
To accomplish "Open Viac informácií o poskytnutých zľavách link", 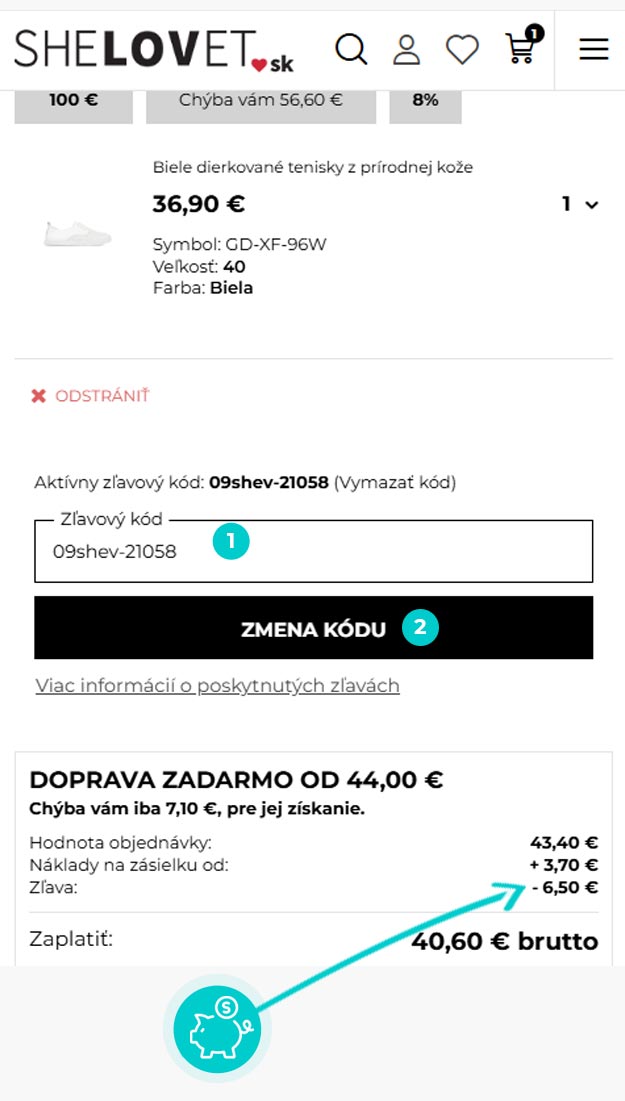I will [218, 686].
